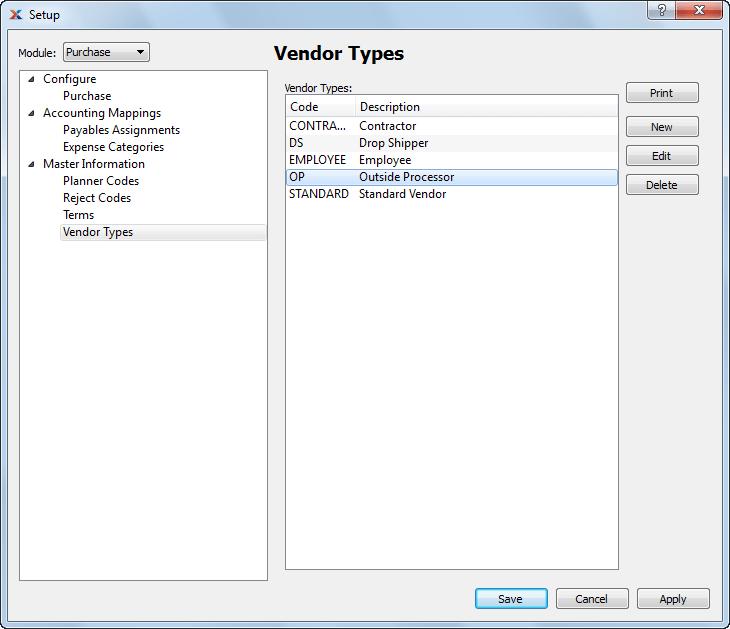This screenshot has height=629, width=730.
Task: Select the STANDARD code cell
Action: coord(319,194)
